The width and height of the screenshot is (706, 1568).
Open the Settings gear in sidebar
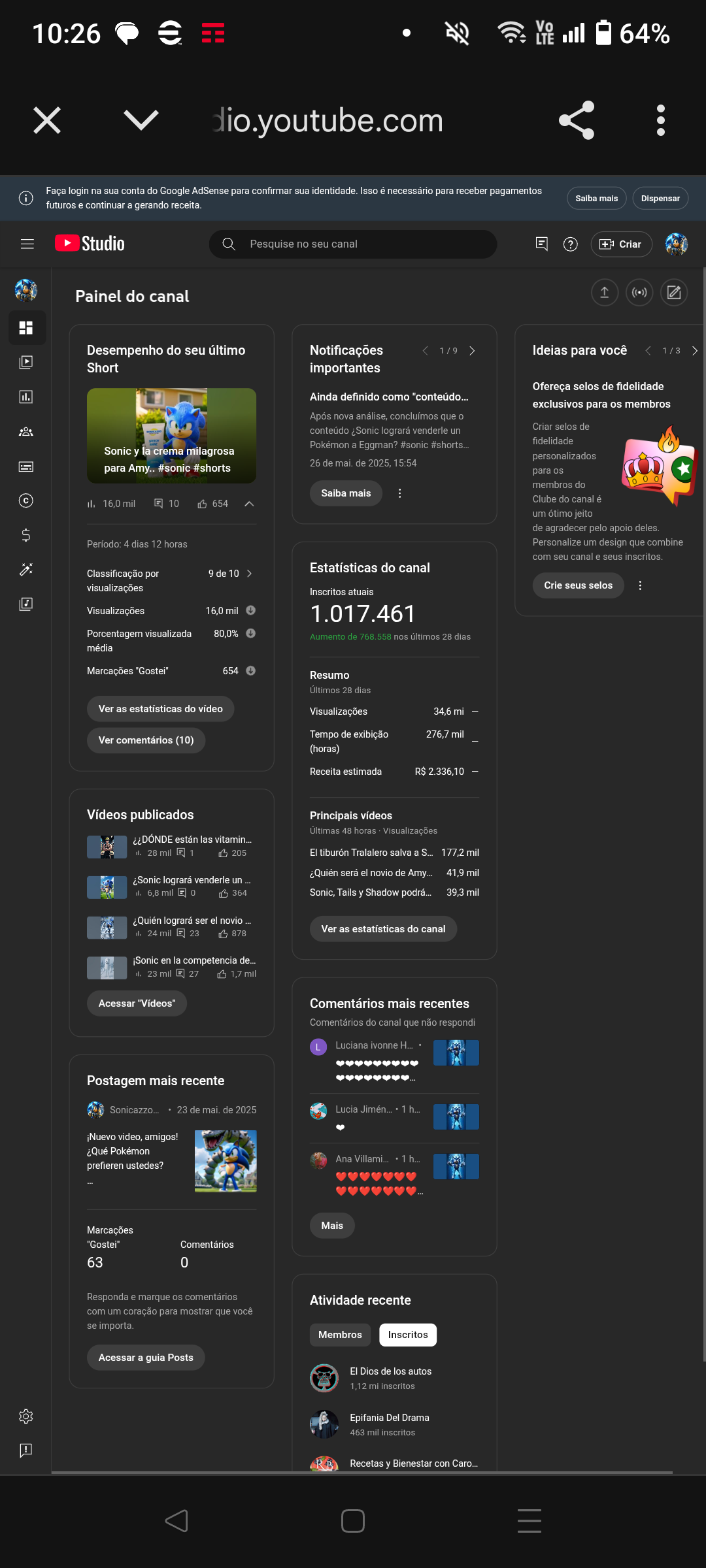click(26, 1416)
